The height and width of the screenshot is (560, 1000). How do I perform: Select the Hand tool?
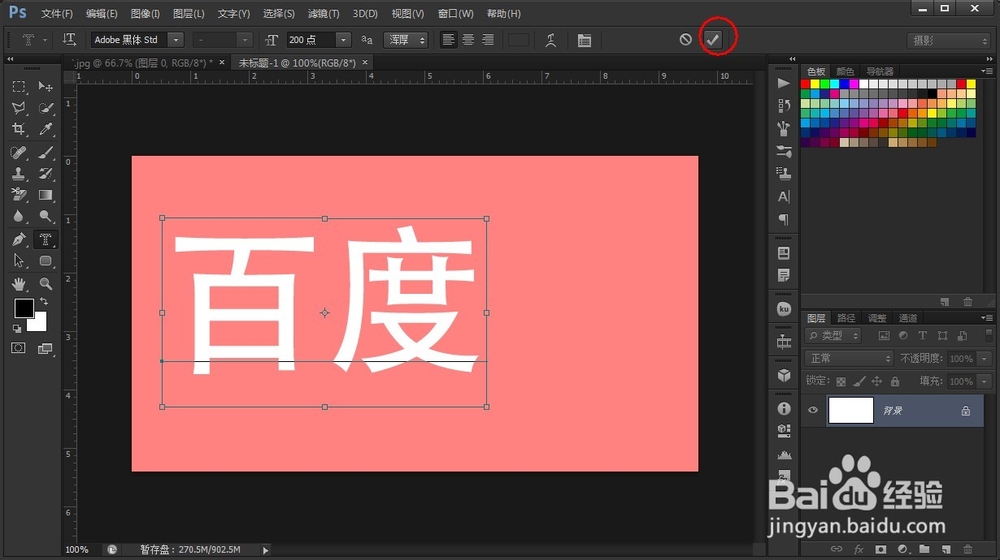(18, 283)
